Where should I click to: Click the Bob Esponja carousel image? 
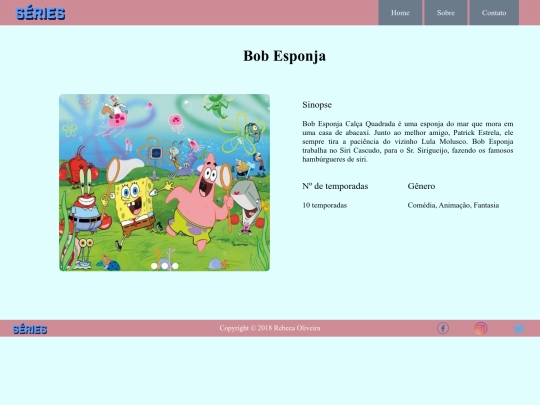coord(164,183)
